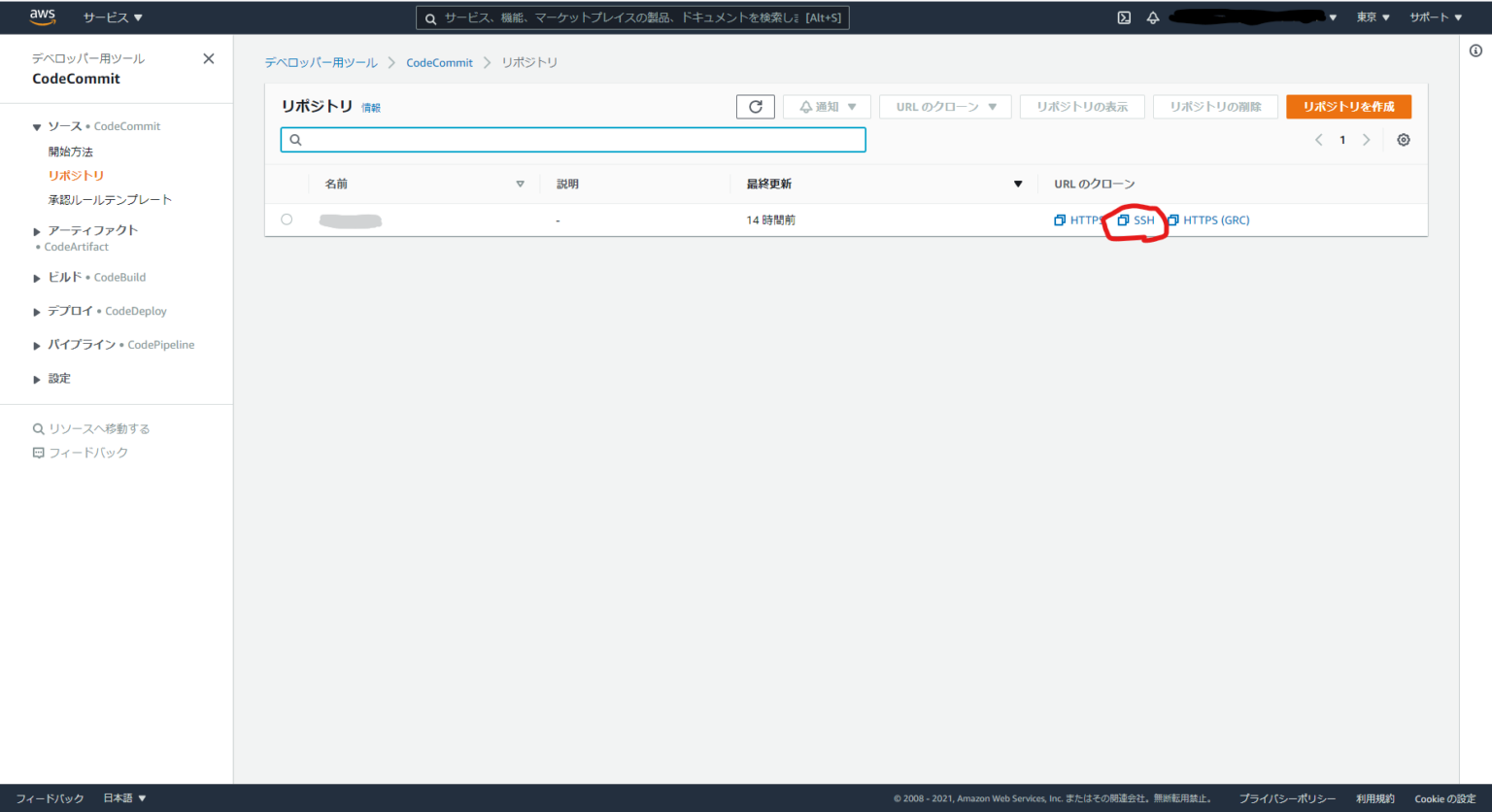Screen dimensions: 1492x812
Task: Click the リポジトリを作成 button
Action: point(1348,107)
